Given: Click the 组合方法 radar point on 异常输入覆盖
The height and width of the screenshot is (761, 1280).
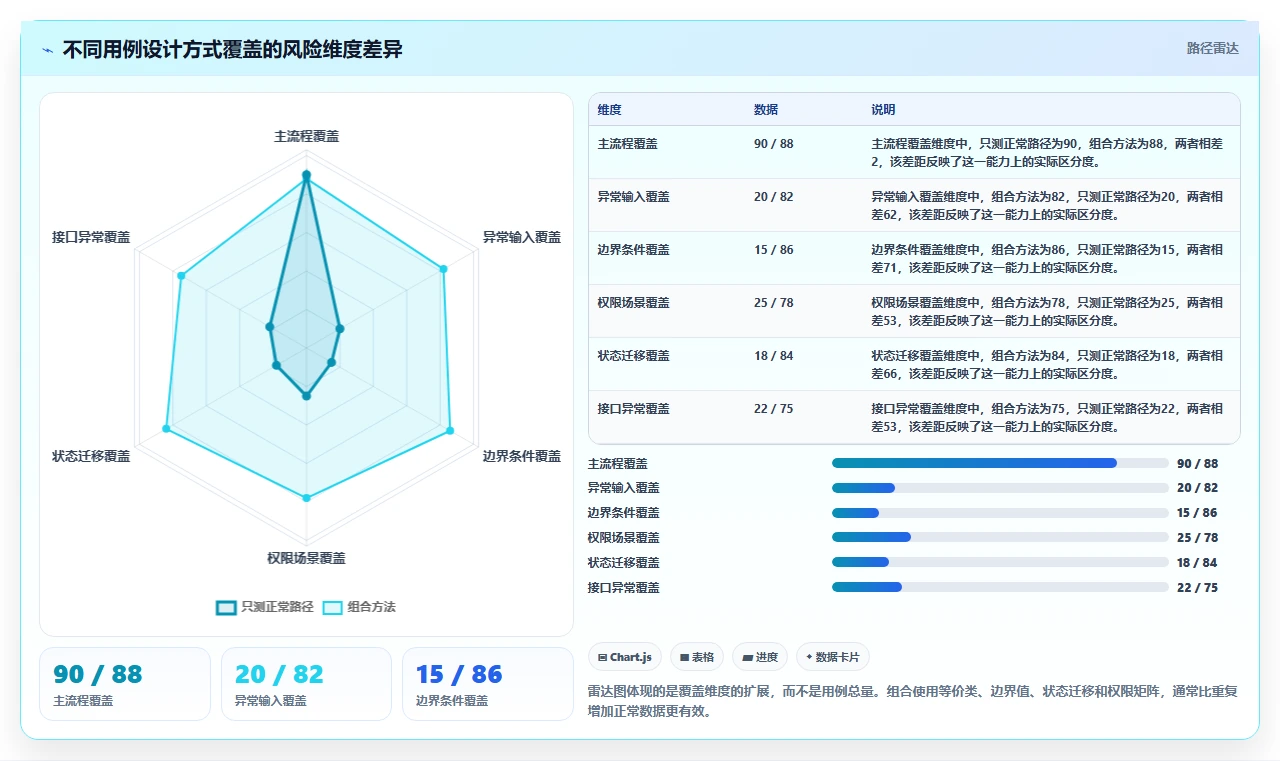Looking at the screenshot, I should [x=443, y=269].
